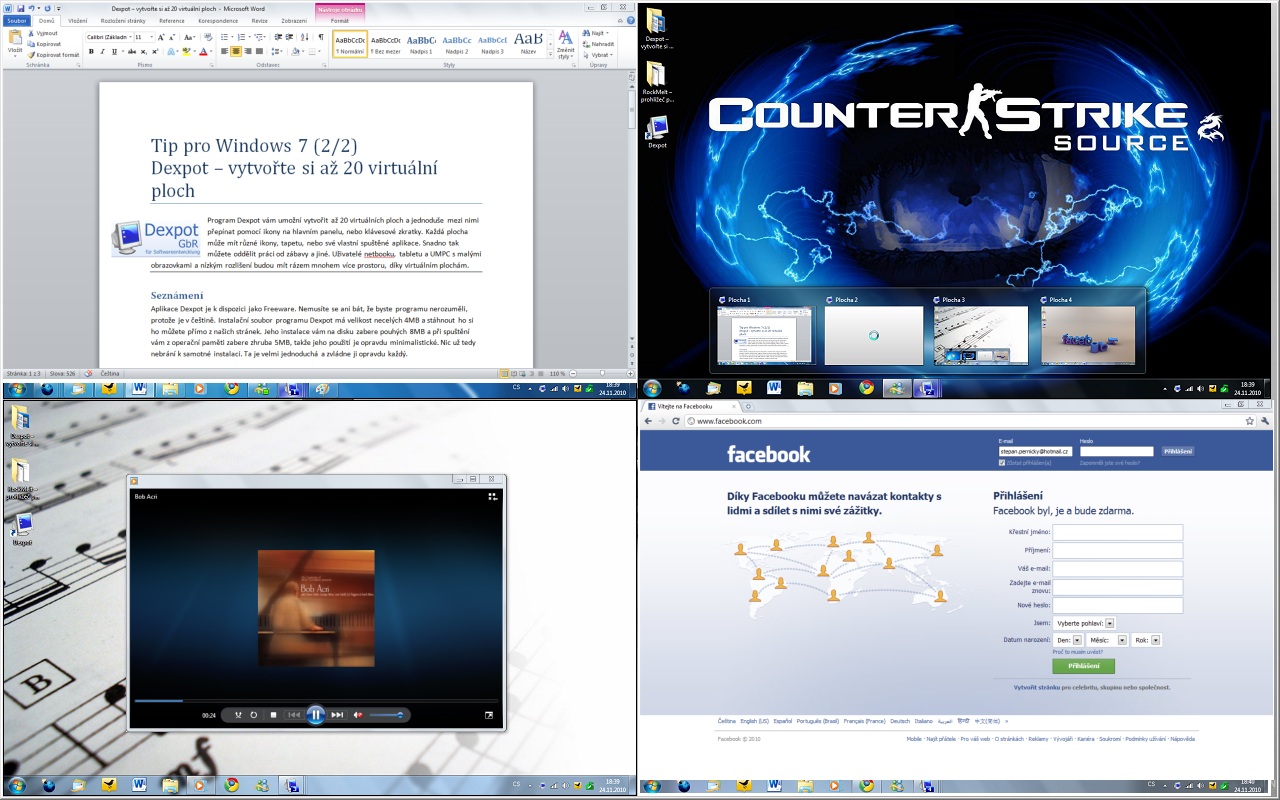Adjust the Media Player volume slider
1280x800 pixels.
pyautogui.click(x=385, y=715)
